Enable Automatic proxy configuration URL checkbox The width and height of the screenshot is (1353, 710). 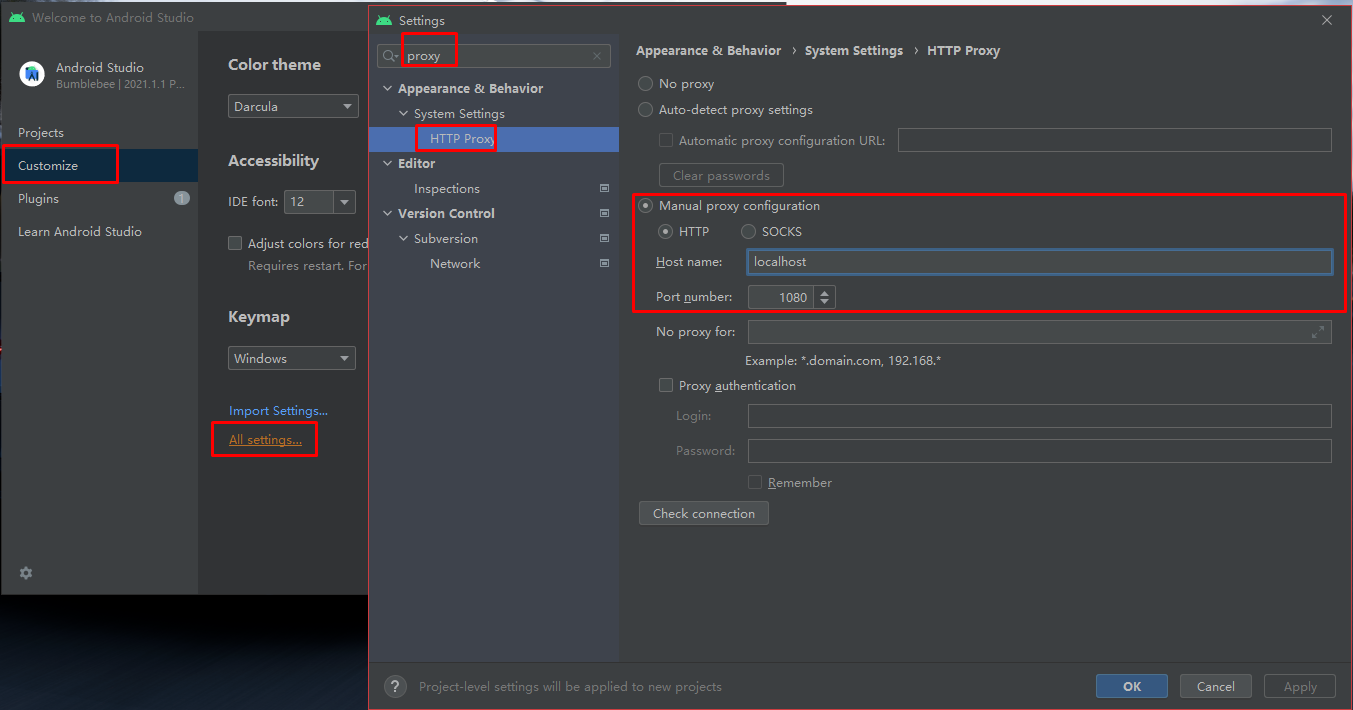666,141
